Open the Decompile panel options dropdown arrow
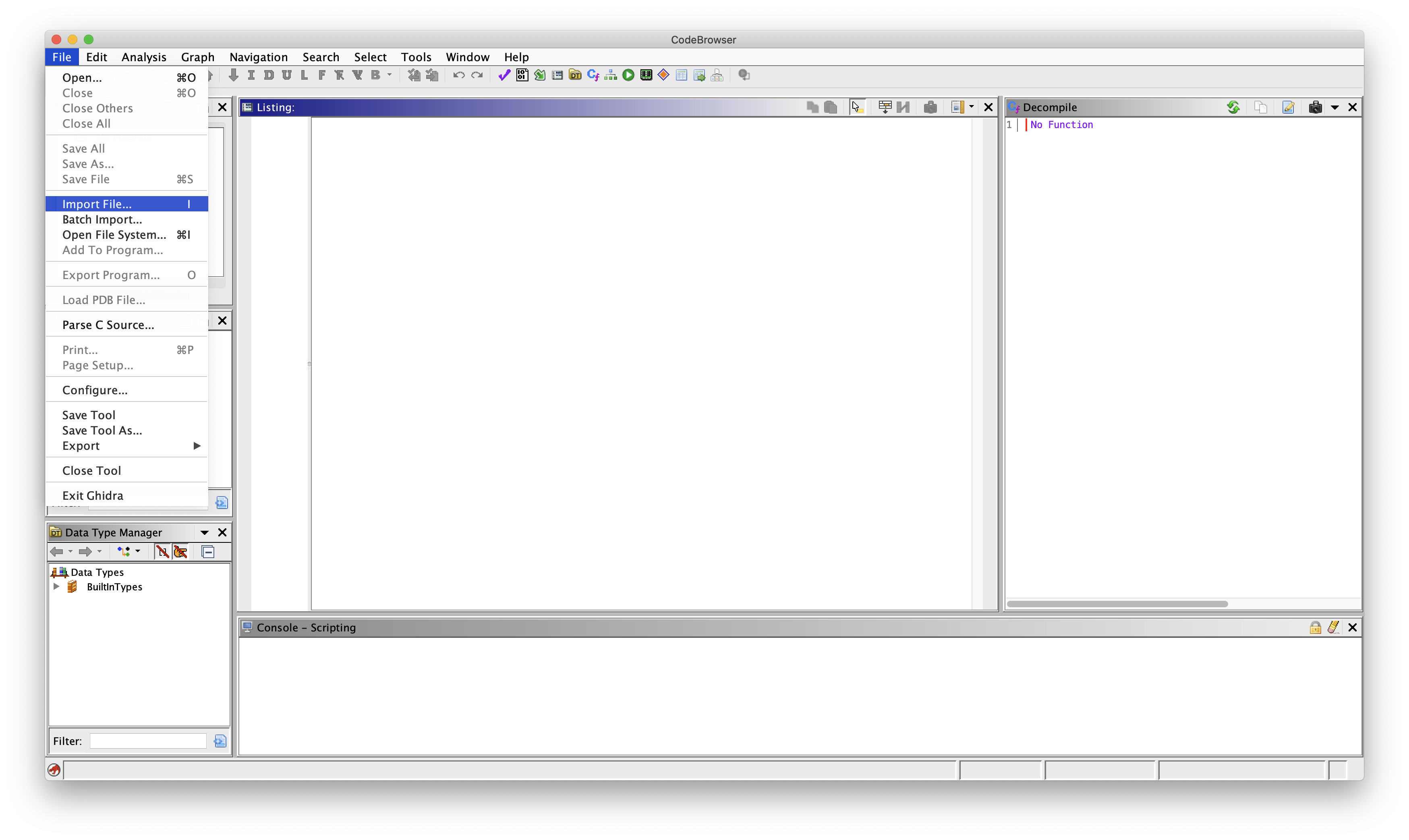 (x=1334, y=107)
